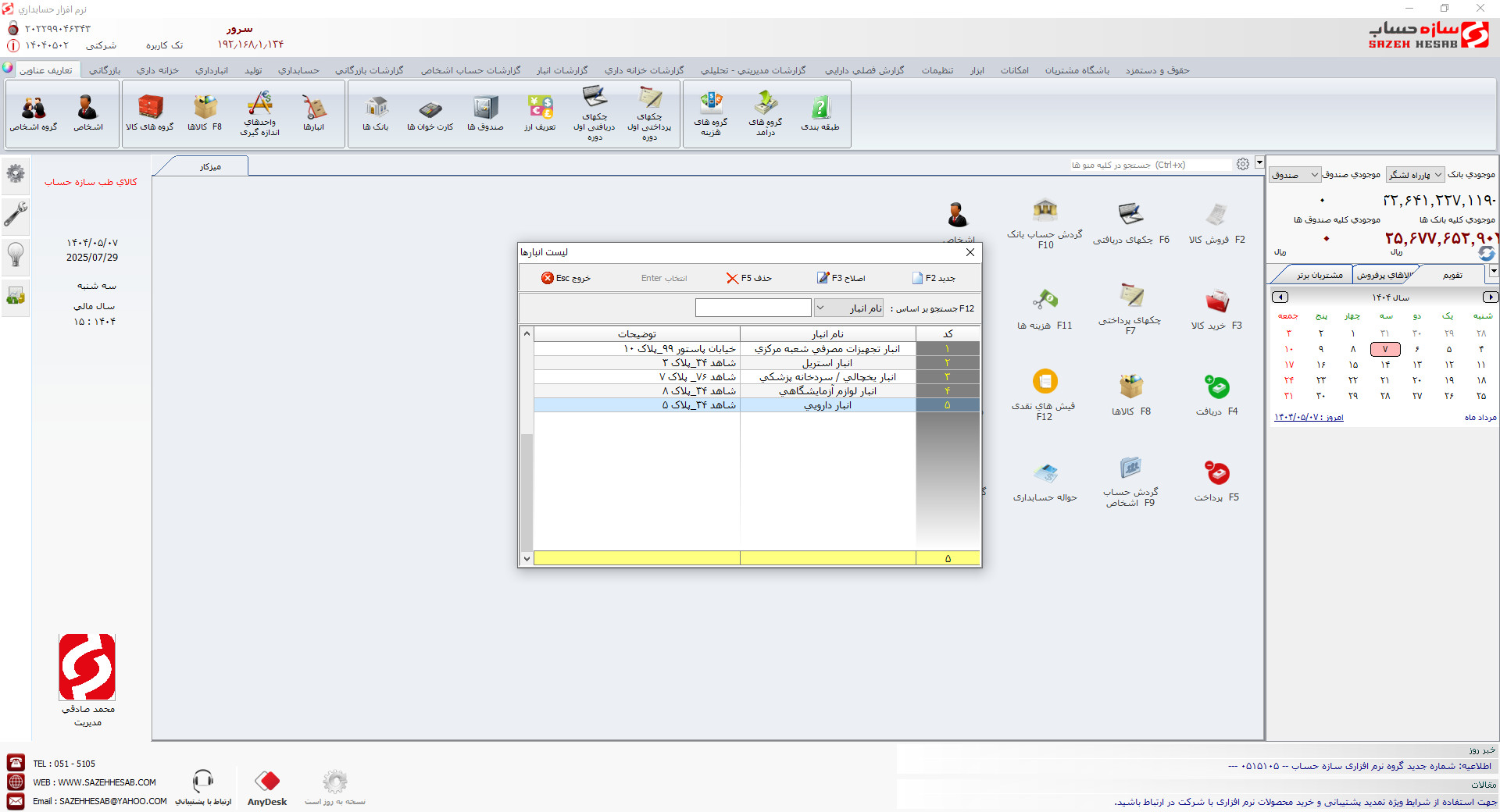Image resolution: width=1500 pixels, height=812 pixels.
Task: Launch AnyDesk from the bottom bar
Action: point(267,789)
